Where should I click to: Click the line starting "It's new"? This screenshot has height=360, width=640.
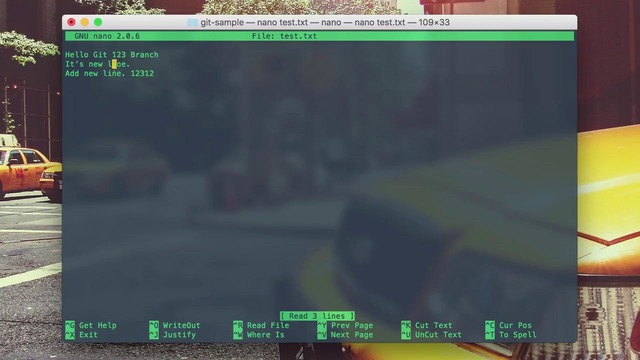pyautogui.click(x=97, y=64)
